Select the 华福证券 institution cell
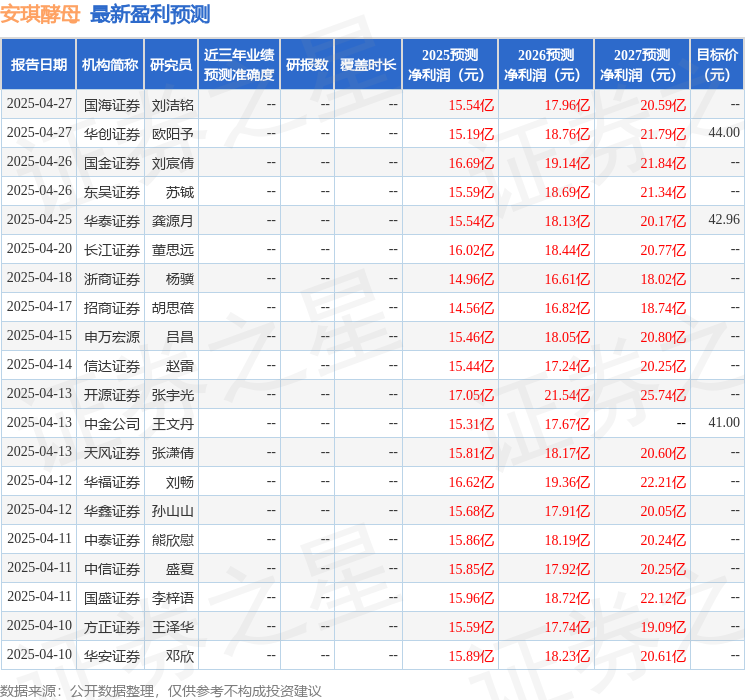Screen dimensions: 745x700 click(112, 482)
